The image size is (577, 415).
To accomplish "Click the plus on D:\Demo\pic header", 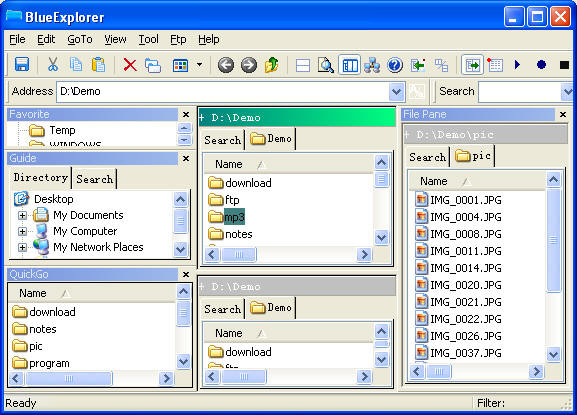I will pos(406,135).
